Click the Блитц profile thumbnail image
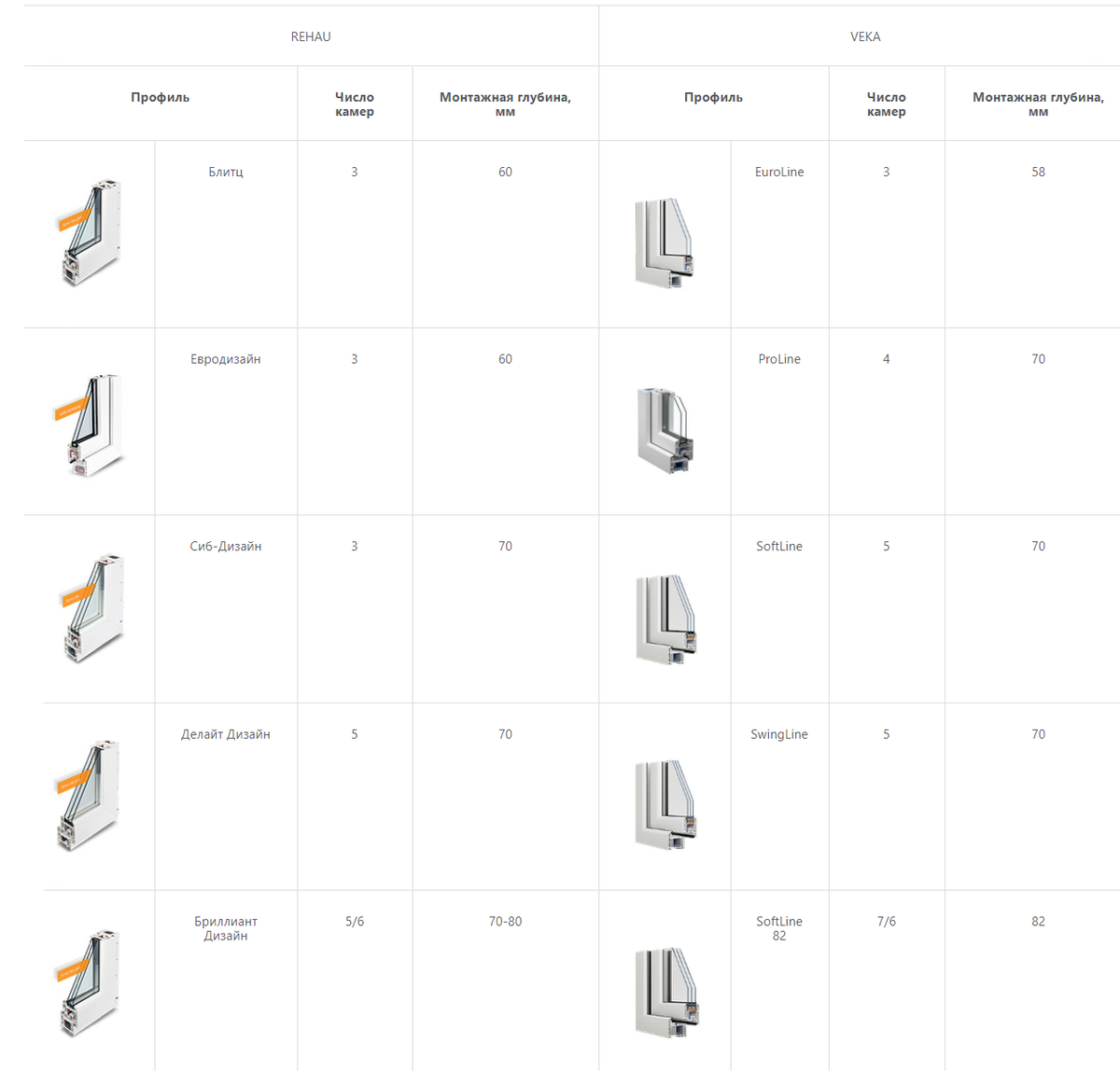Screen dimensions: 1120x1071 (x=90, y=233)
